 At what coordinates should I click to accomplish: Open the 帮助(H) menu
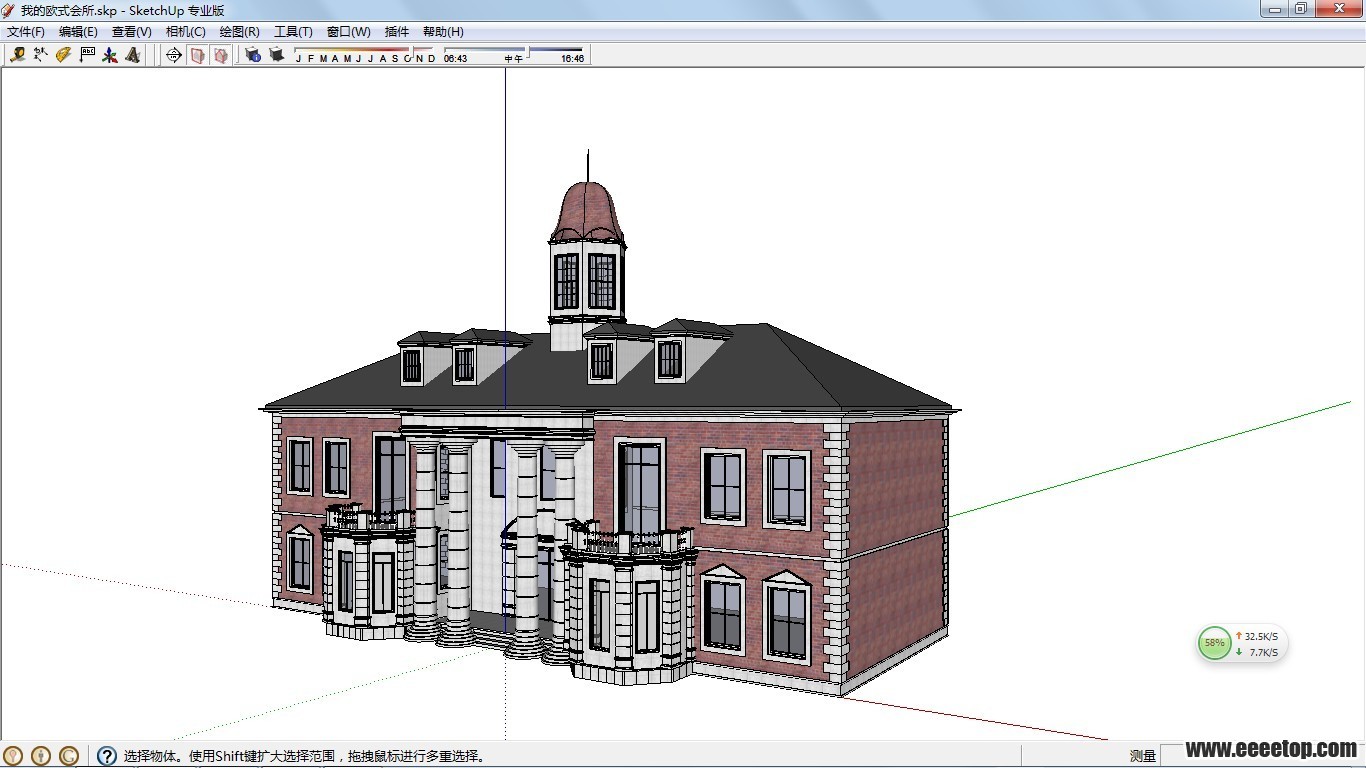point(443,32)
